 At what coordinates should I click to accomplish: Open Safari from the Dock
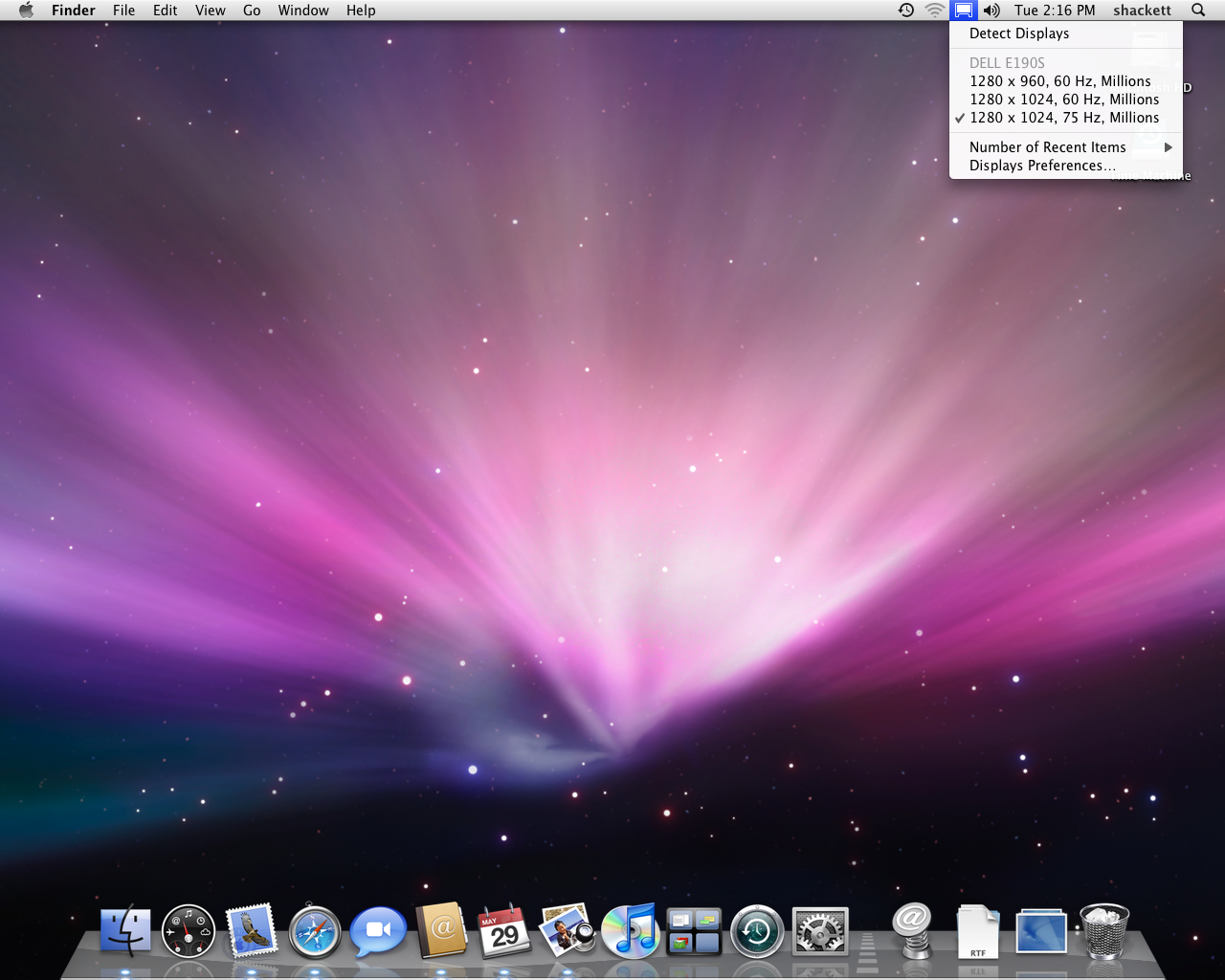point(315,931)
